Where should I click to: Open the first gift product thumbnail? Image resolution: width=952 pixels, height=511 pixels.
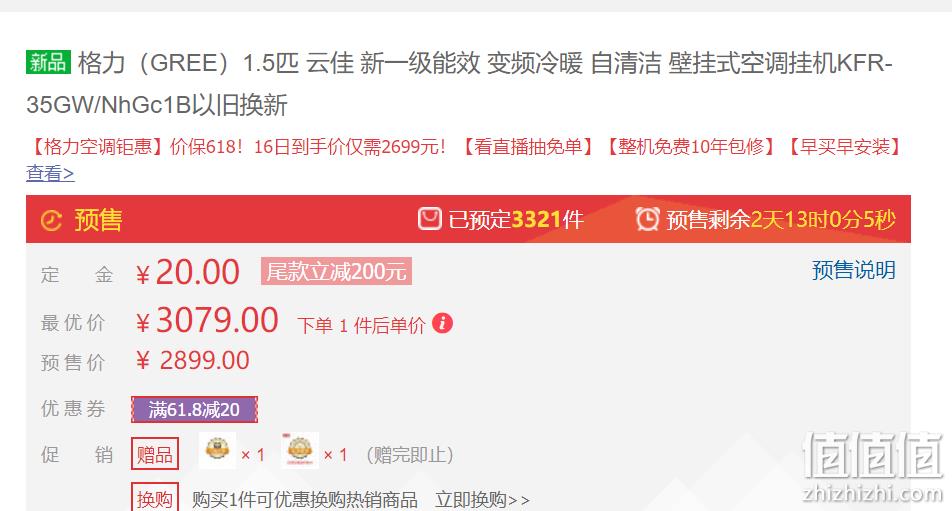click(x=217, y=450)
